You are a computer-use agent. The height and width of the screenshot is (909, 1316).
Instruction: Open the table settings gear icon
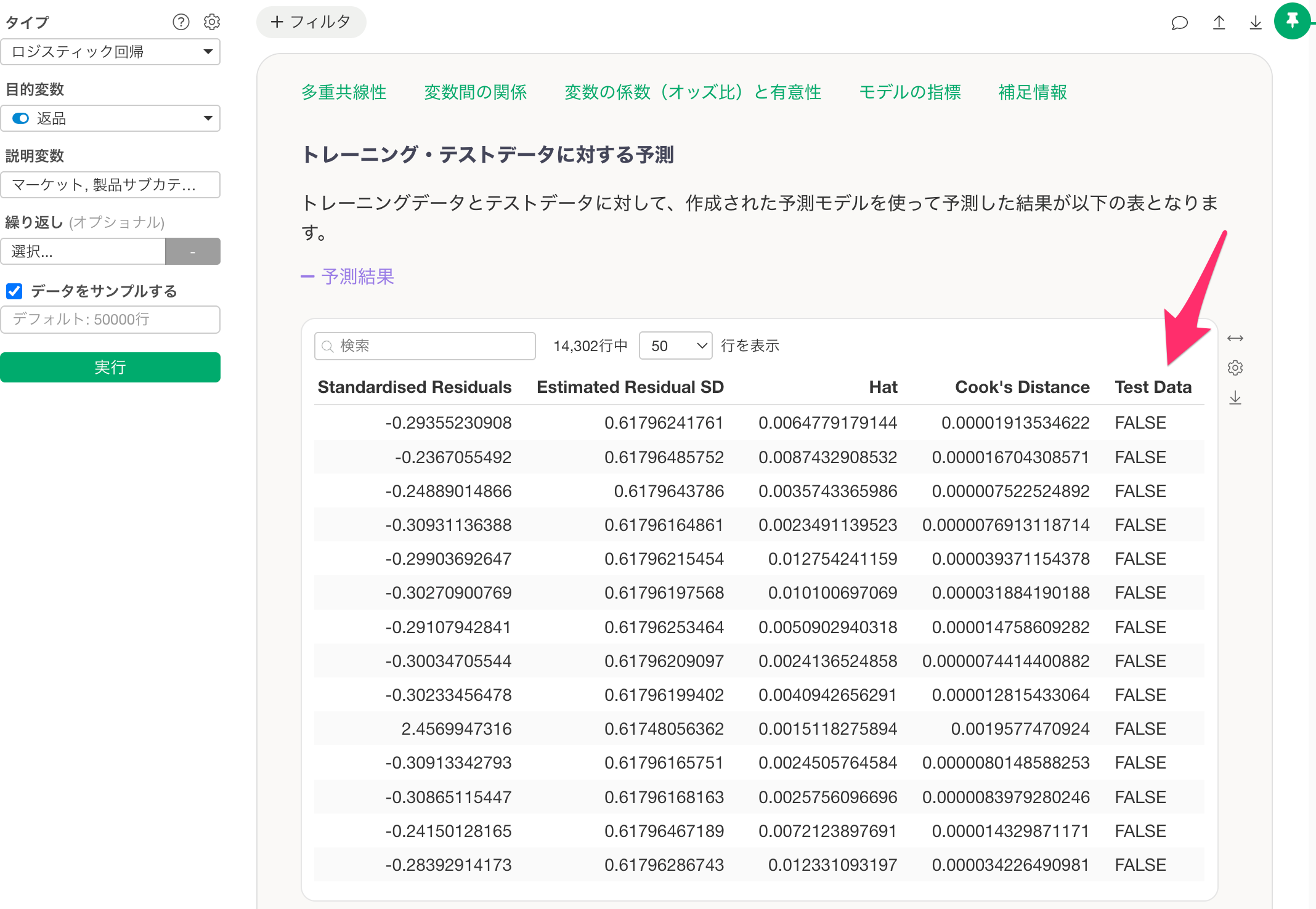click(x=1235, y=368)
